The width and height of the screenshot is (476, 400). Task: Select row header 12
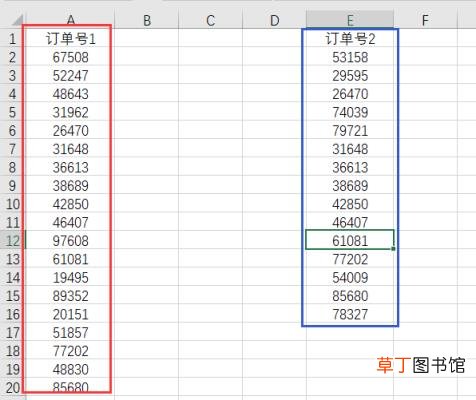tap(13, 240)
